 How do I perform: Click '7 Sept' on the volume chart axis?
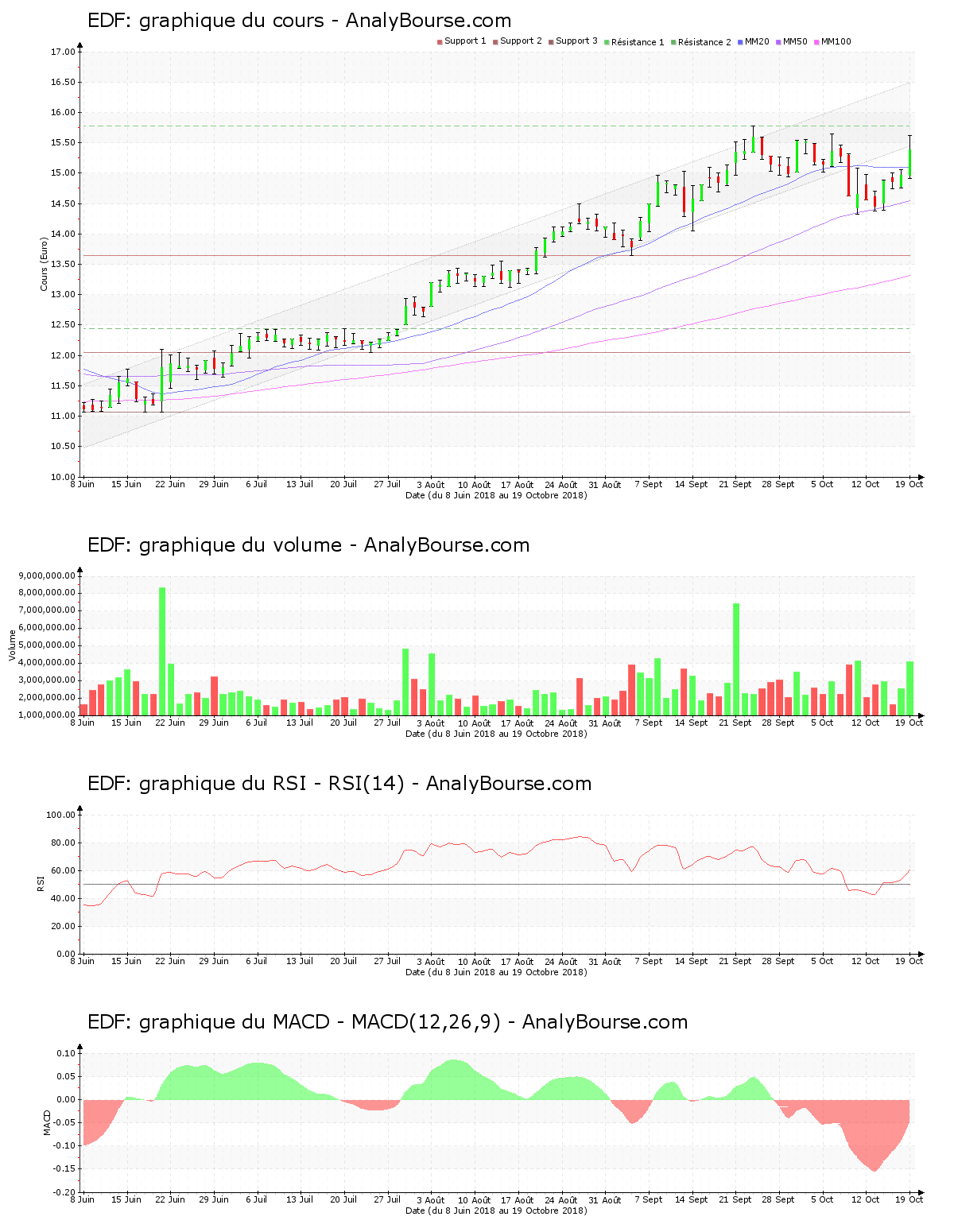(648, 723)
